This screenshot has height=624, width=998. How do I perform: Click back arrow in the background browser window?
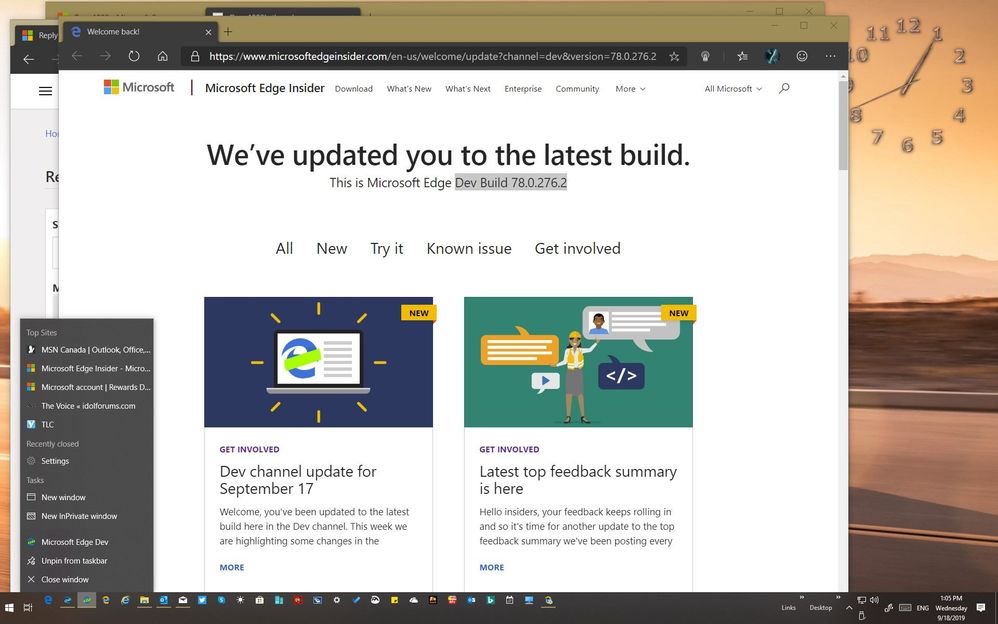tap(29, 59)
